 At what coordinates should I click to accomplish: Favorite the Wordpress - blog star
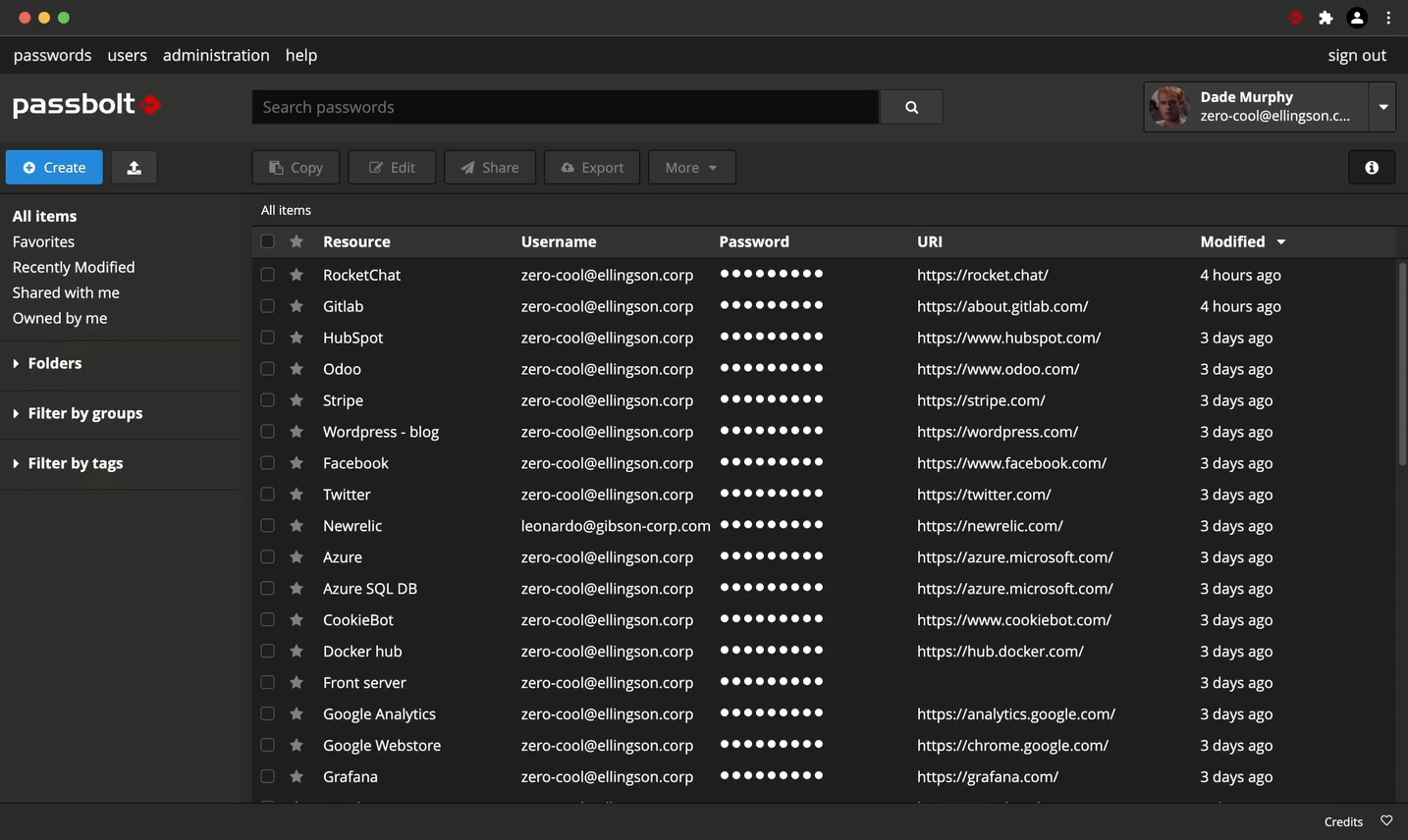click(297, 432)
